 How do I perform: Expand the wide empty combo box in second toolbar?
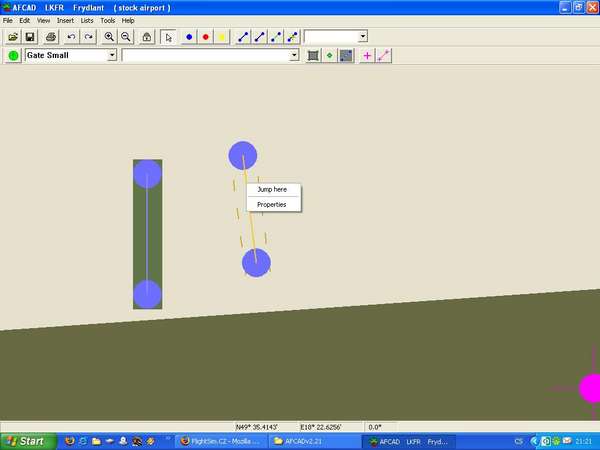pos(294,56)
